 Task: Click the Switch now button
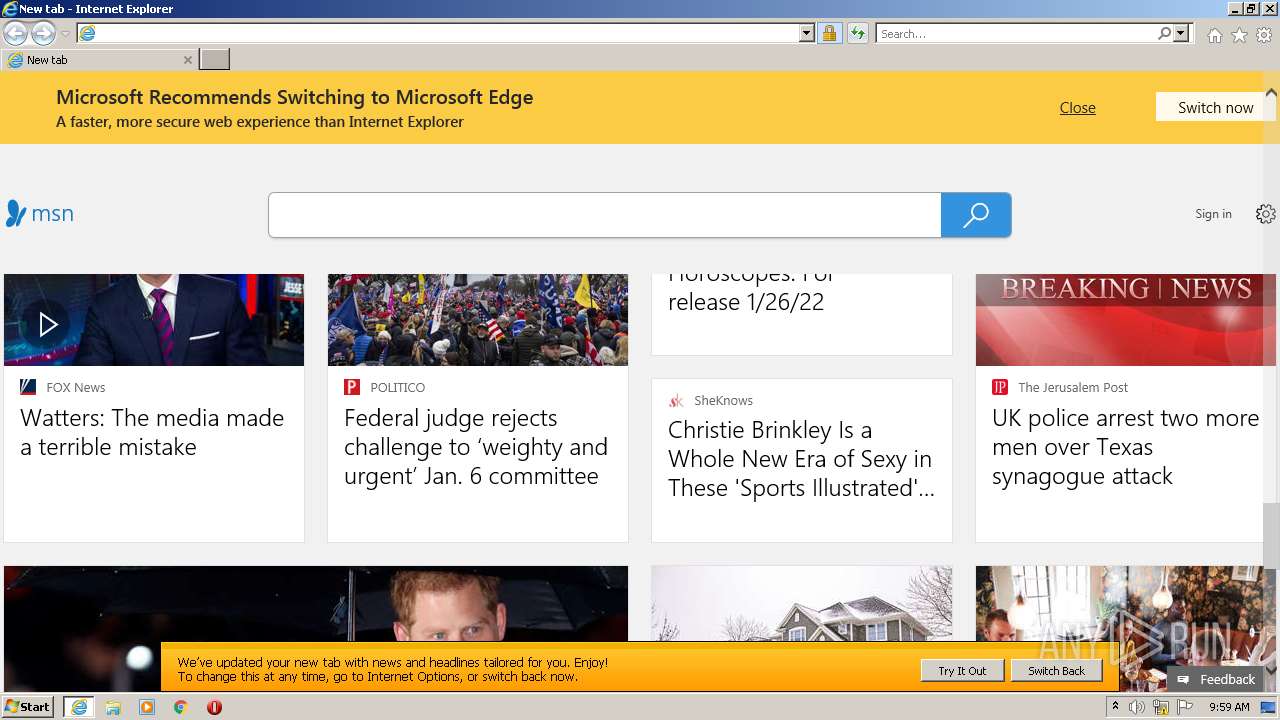pyautogui.click(x=1215, y=107)
